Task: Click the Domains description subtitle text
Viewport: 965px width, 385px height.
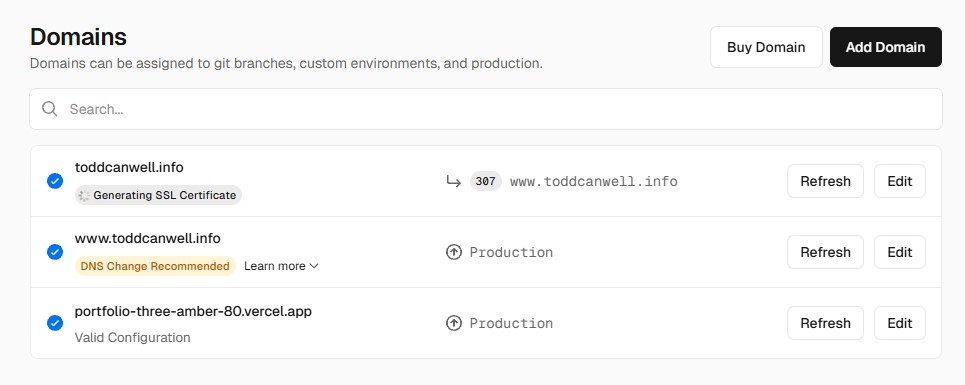Action: tap(286, 63)
